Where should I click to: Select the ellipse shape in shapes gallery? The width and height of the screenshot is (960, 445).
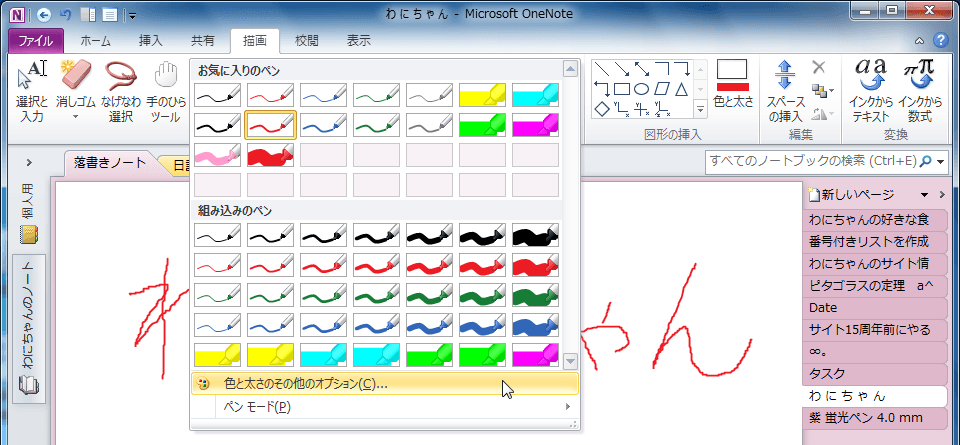pyautogui.click(x=642, y=89)
